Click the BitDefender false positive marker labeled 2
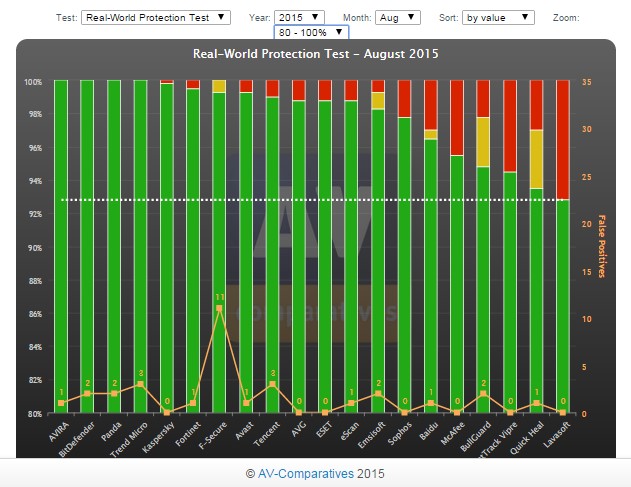This screenshot has width=631, height=487. 87,393
